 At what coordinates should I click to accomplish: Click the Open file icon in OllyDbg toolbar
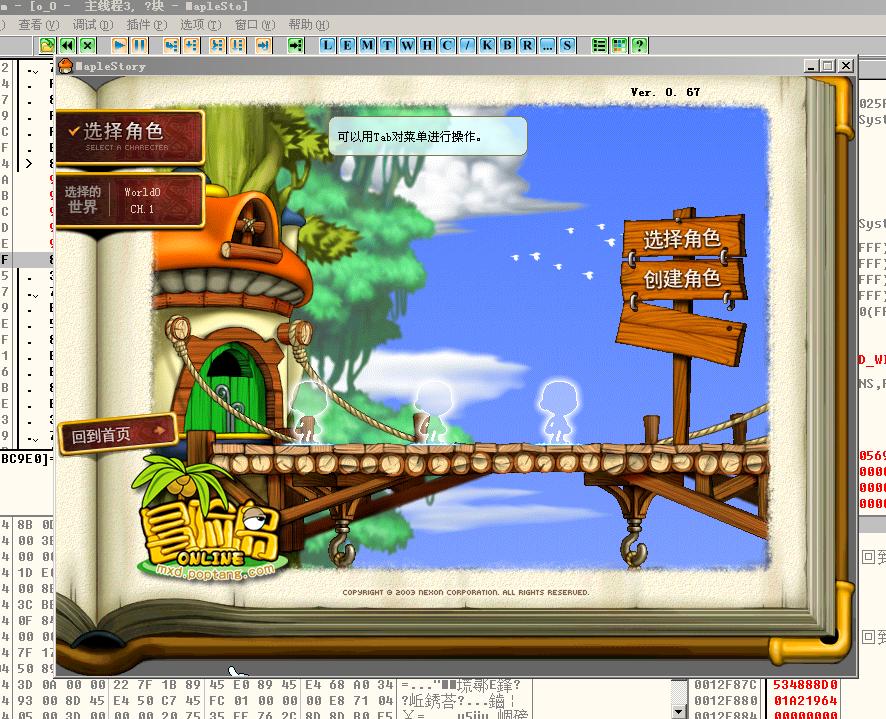[47, 45]
